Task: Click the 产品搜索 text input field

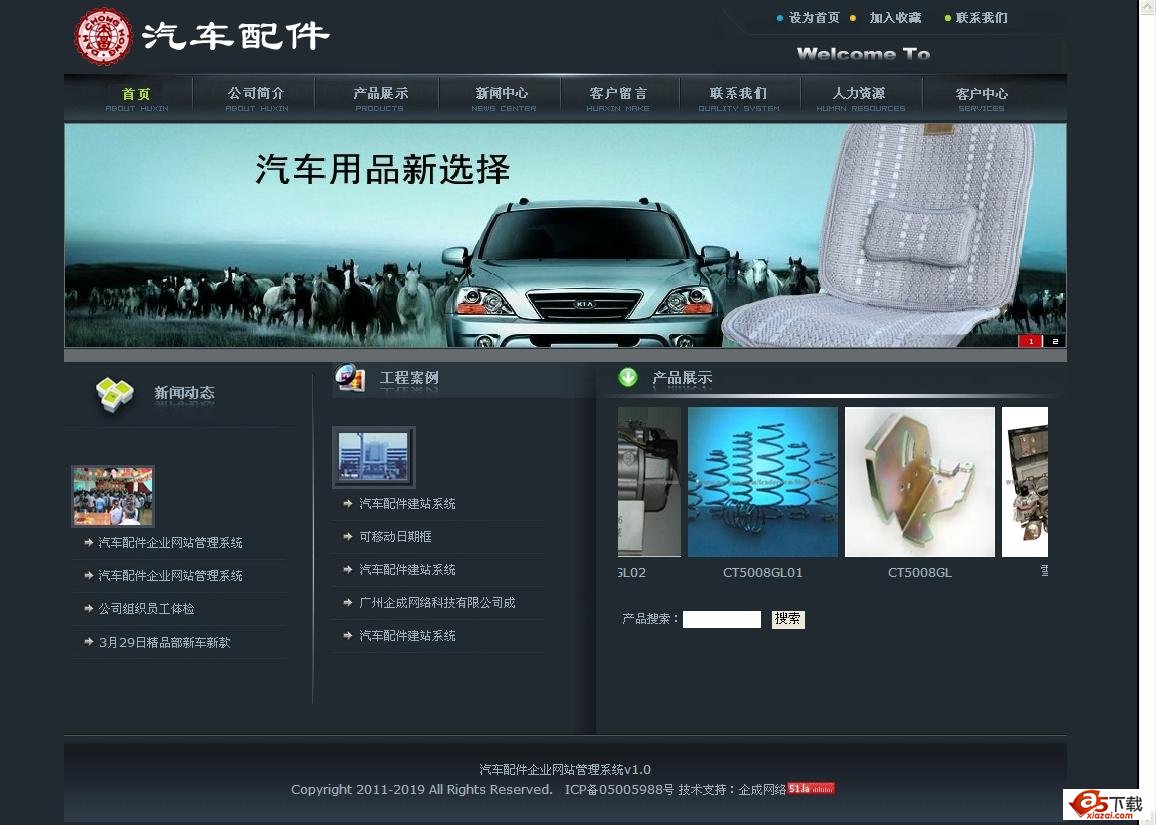Action: [x=721, y=619]
